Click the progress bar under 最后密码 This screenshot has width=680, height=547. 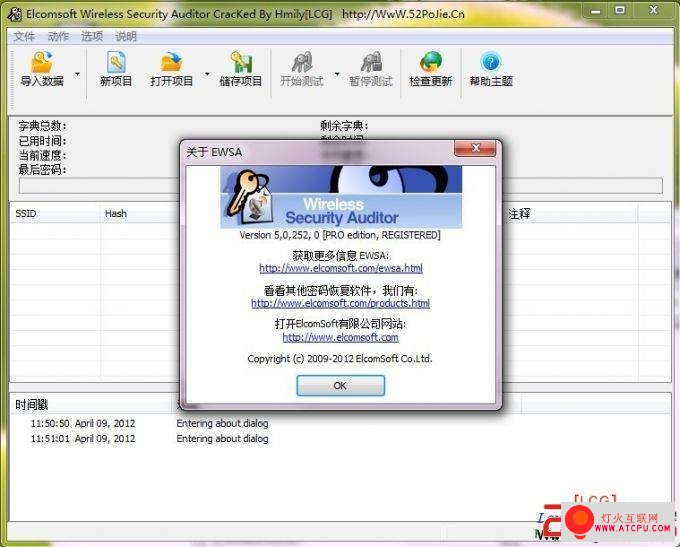(340, 186)
